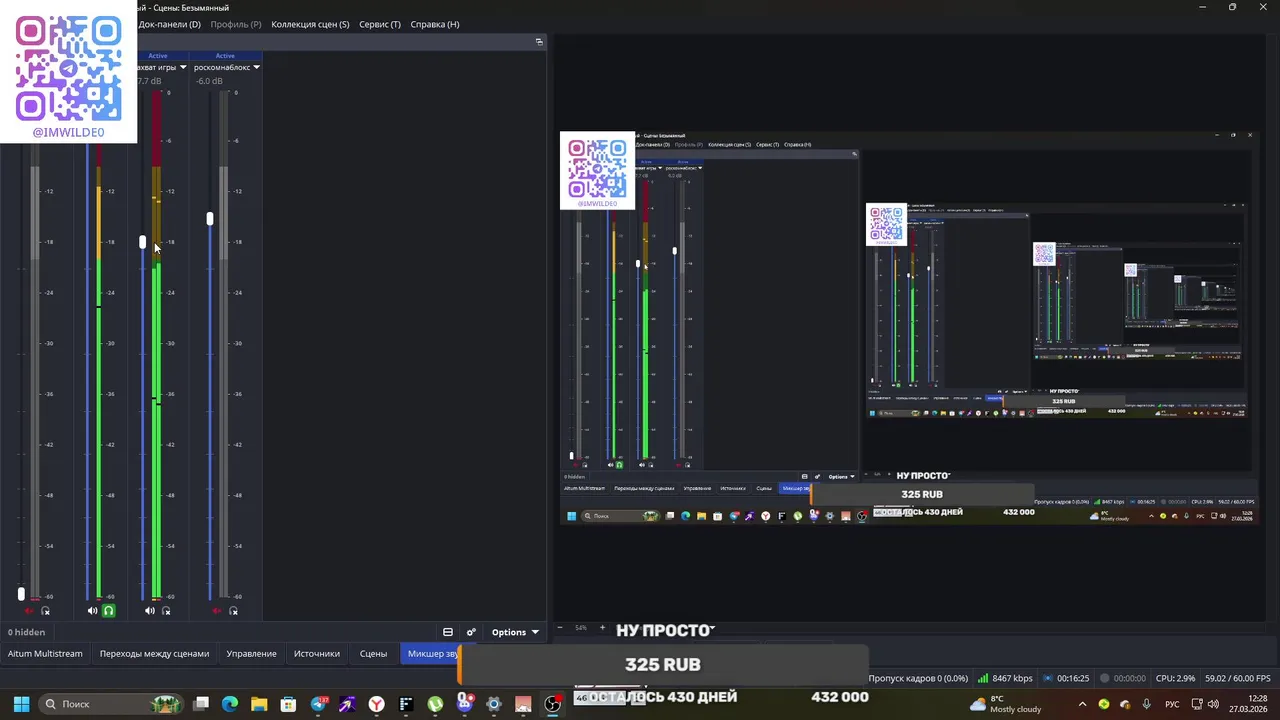Open Yandex Browser from the taskbar

tap(376, 704)
